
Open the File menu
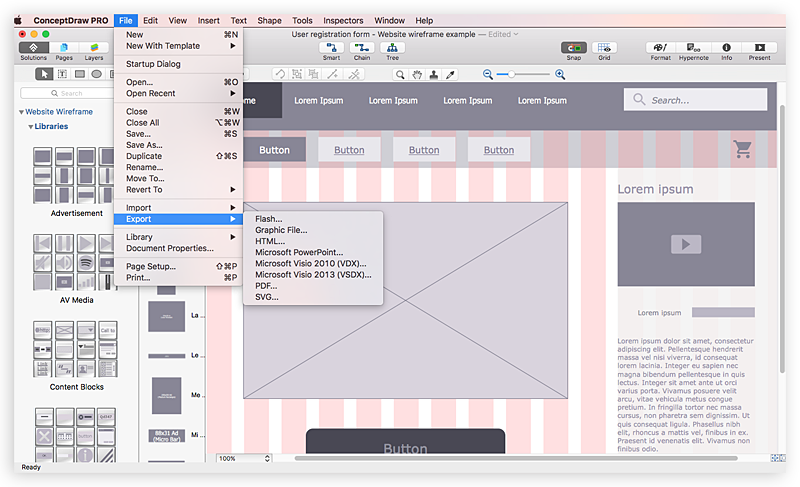click(x=126, y=20)
